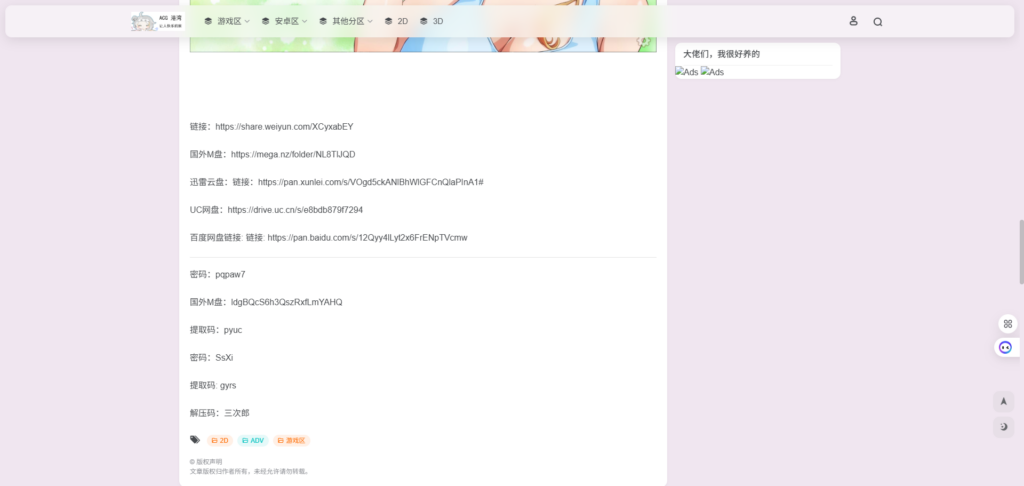
Task: Open the round chat bot icon
Action: [1005, 347]
